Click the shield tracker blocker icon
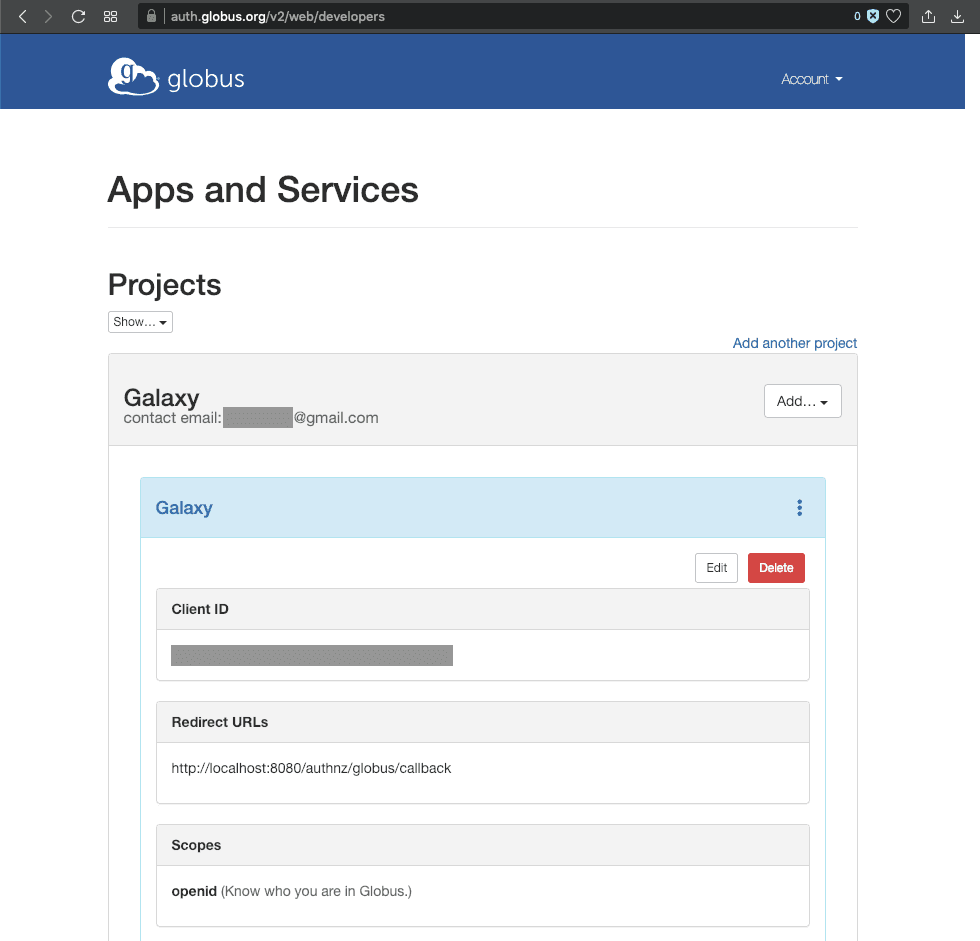The width and height of the screenshot is (980, 941). click(x=873, y=16)
